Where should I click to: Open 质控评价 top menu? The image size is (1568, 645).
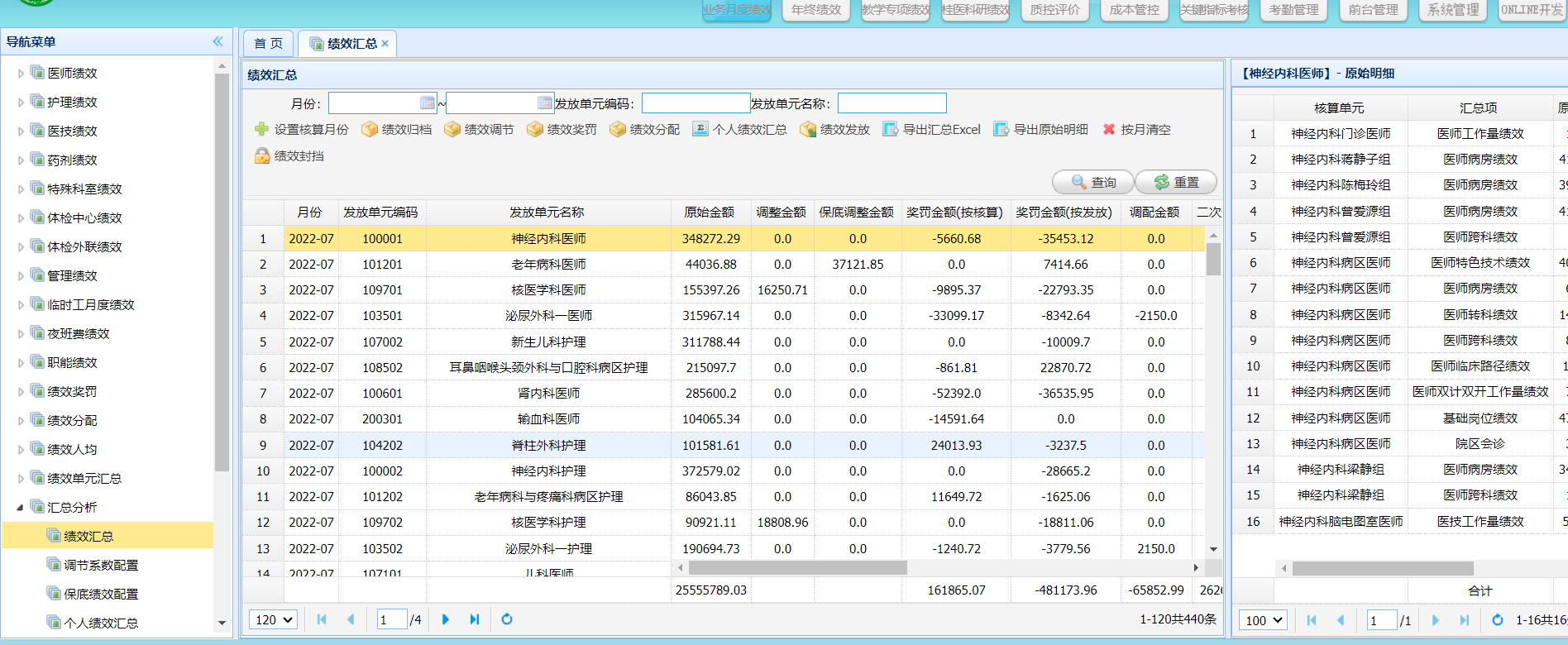click(1054, 10)
